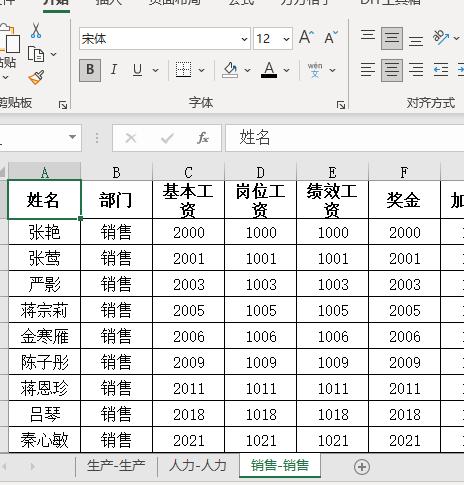464x485 pixels.
Task: Click the Orientation text rotation icon
Action: point(441,37)
